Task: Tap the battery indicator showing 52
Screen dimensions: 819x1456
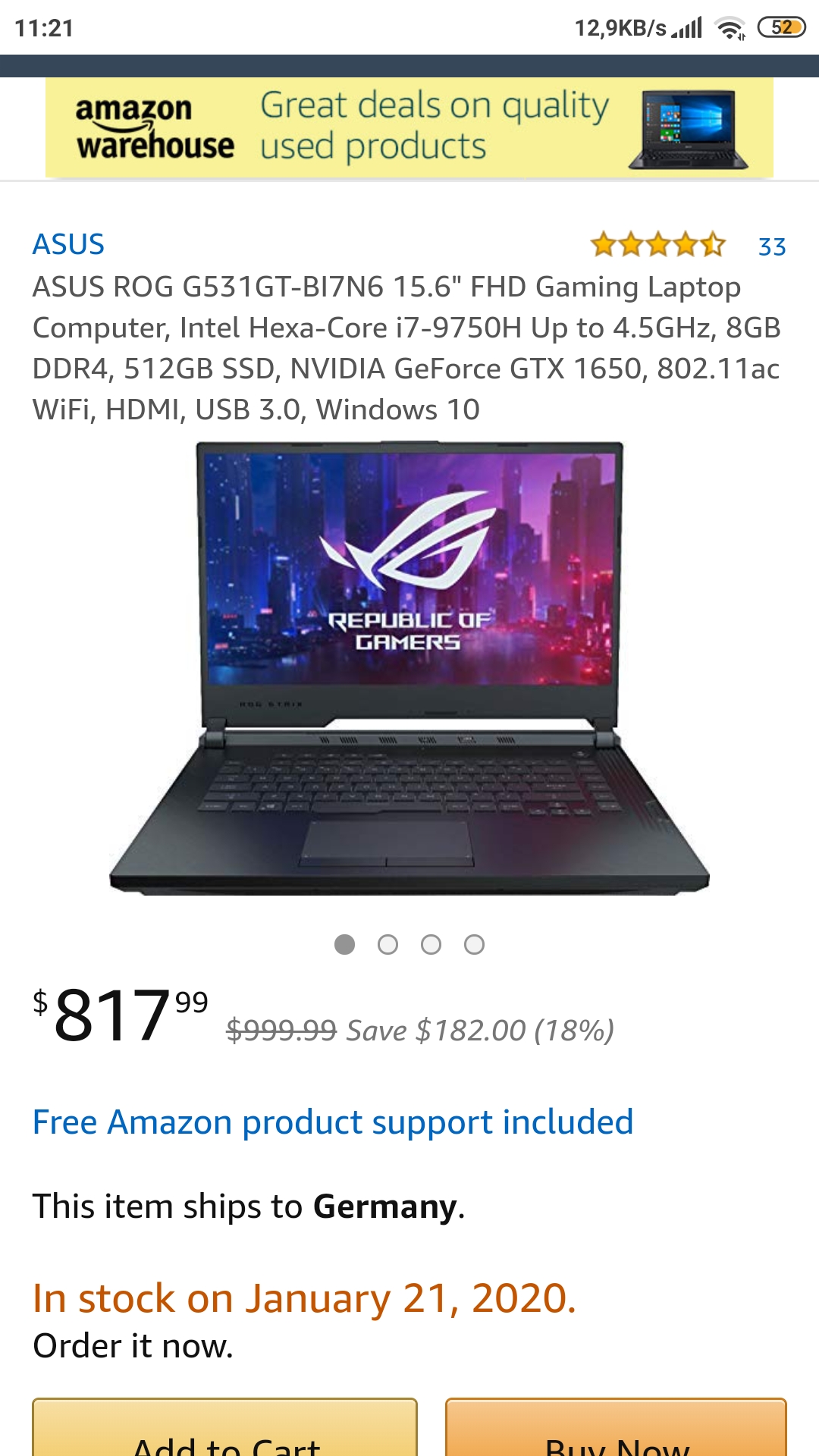Action: (782, 28)
